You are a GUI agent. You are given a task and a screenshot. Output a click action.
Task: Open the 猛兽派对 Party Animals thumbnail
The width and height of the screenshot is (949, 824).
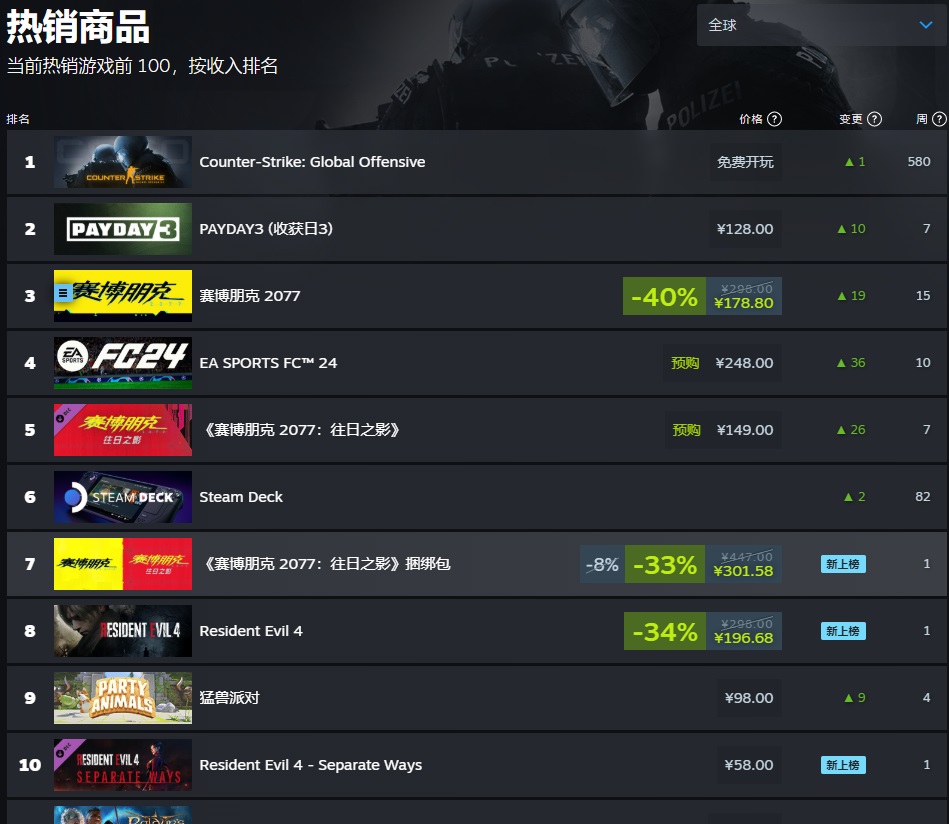[123, 697]
